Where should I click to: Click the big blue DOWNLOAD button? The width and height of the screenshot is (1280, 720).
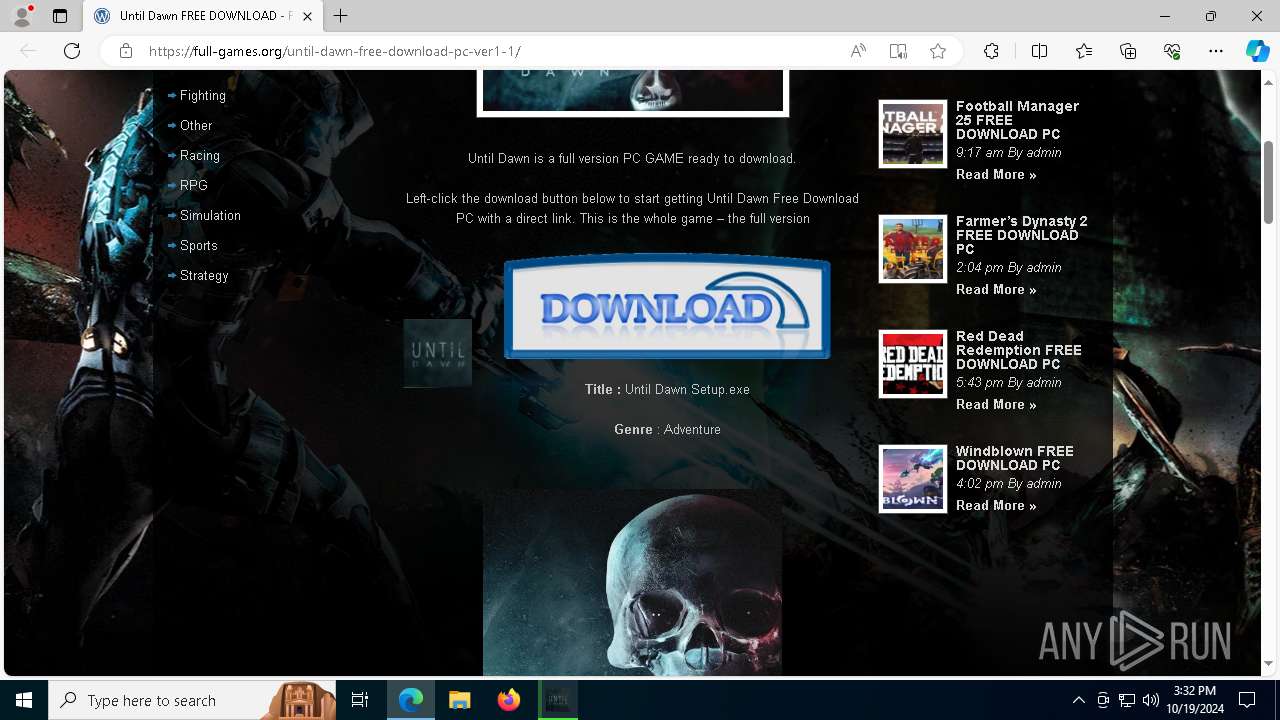coord(667,307)
